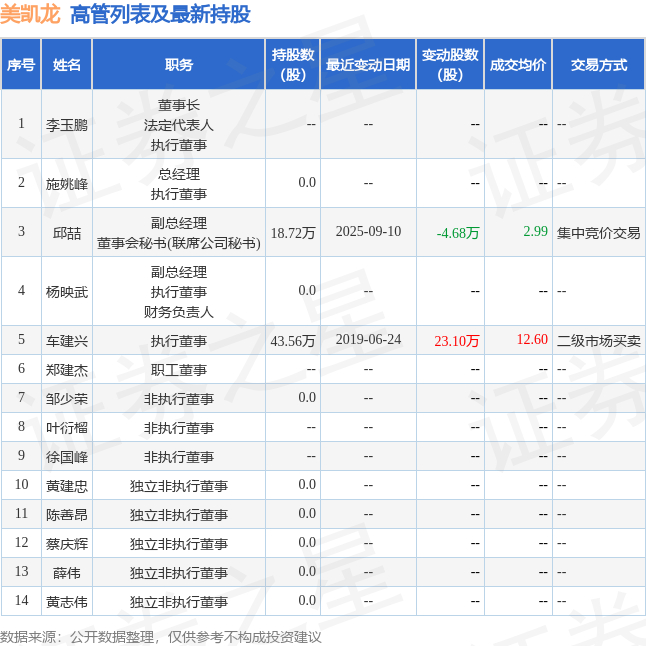The image size is (646, 646).
Task: Click the 成交均价 column header
Action: click(518, 65)
